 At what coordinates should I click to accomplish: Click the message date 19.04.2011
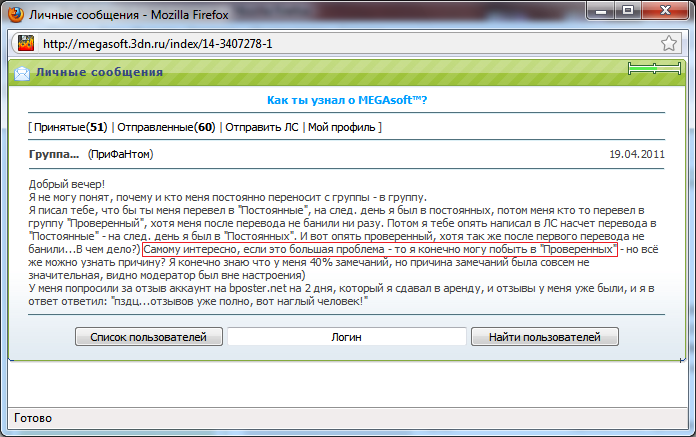pos(637,154)
